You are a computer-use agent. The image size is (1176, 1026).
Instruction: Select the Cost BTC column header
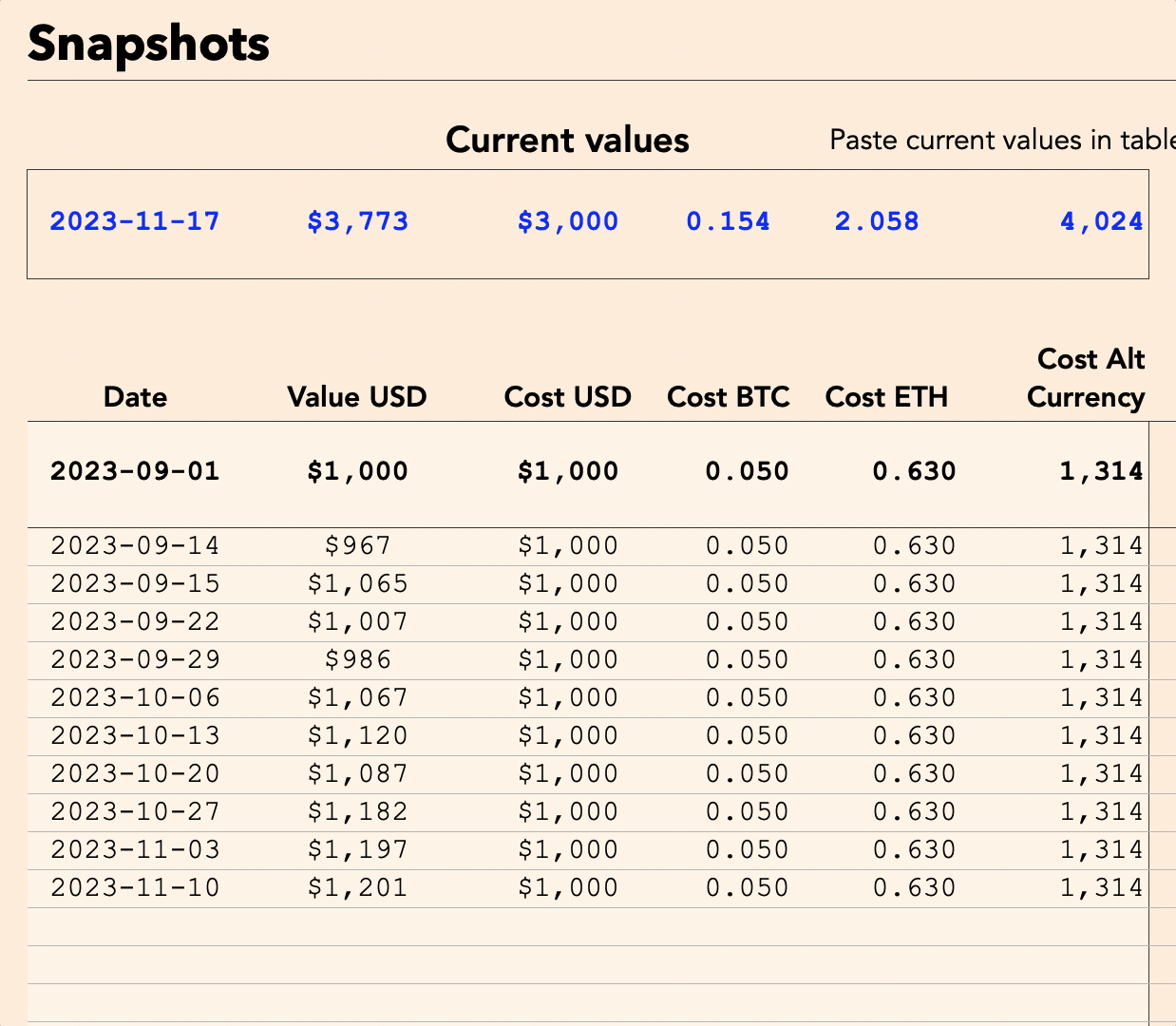coord(729,396)
